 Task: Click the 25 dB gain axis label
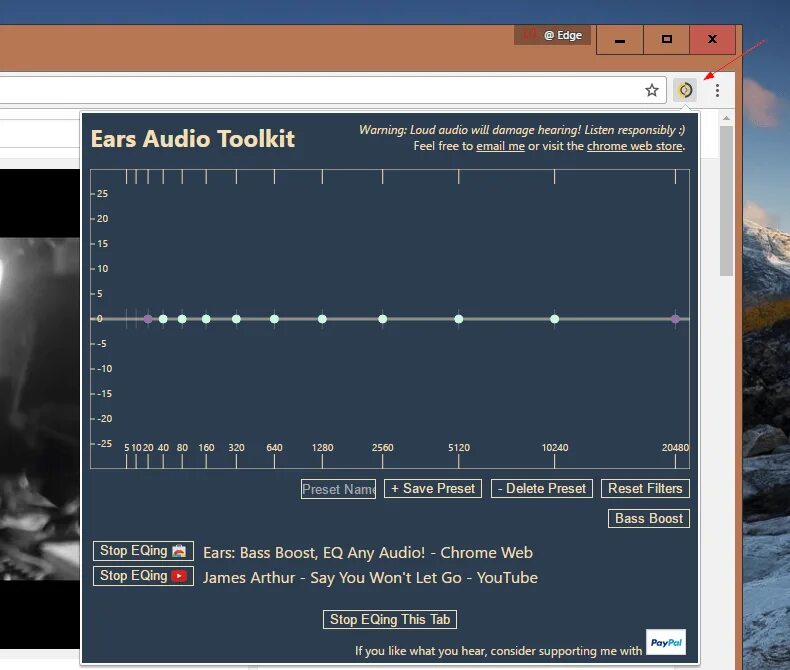pos(102,193)
